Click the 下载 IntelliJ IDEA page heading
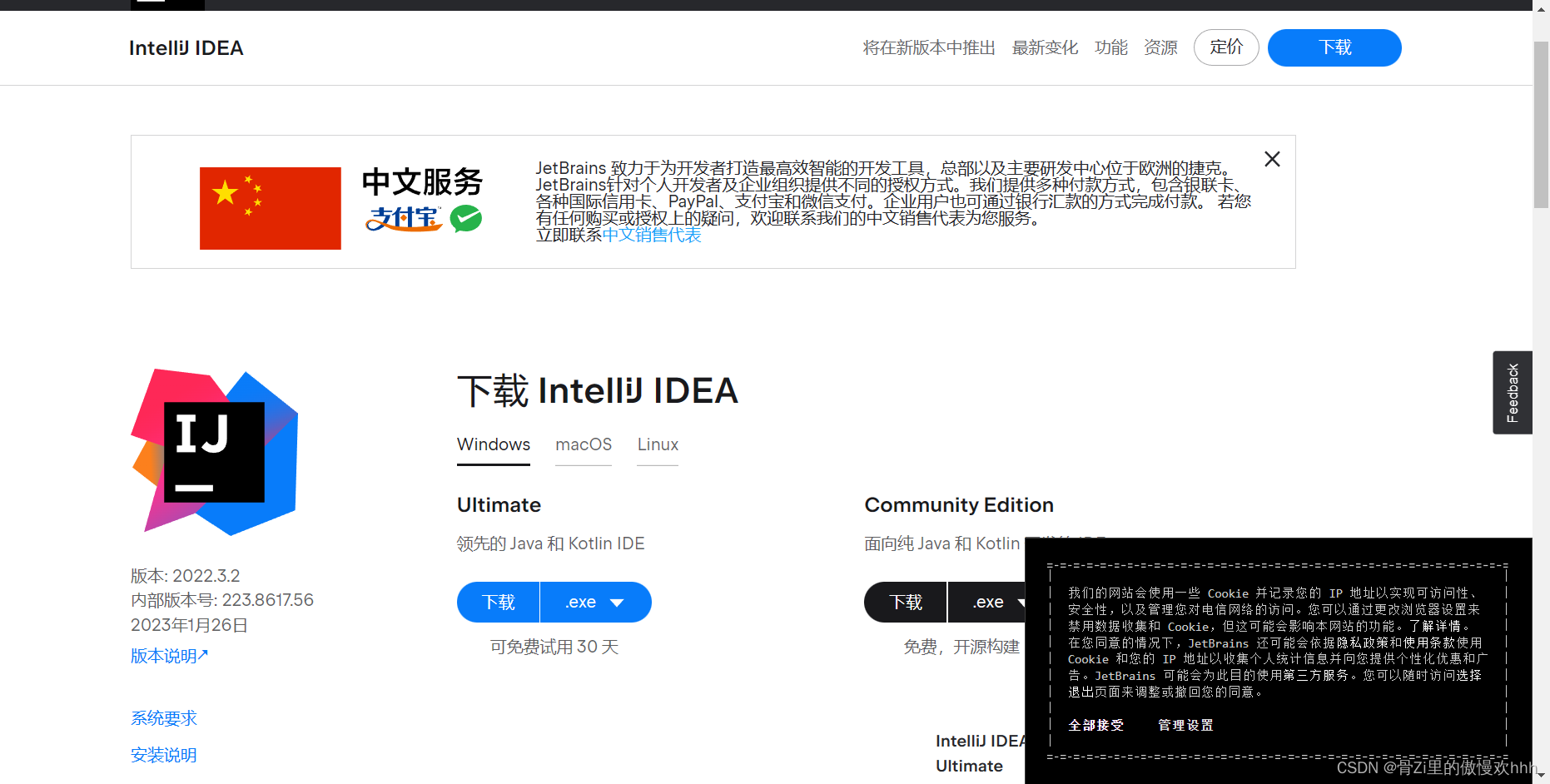The height and width of the screenshot is (784, 1550). pyautogui.click(x=598, y=391)
